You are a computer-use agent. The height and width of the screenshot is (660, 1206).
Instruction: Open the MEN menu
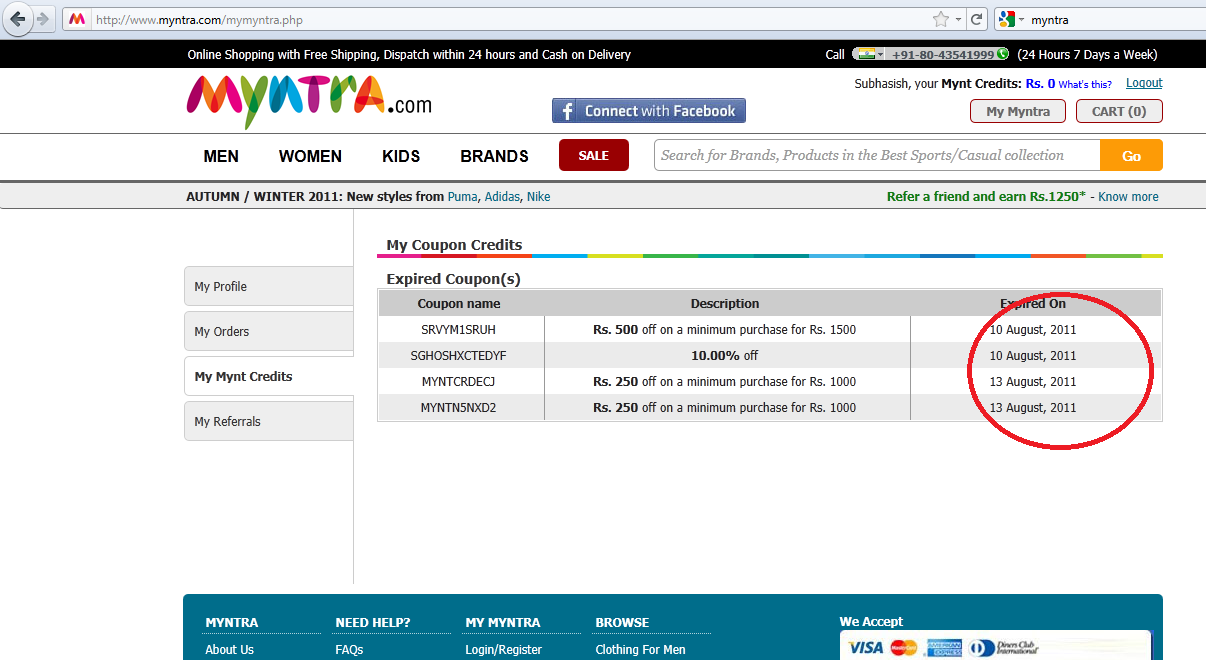pos(221,156)
